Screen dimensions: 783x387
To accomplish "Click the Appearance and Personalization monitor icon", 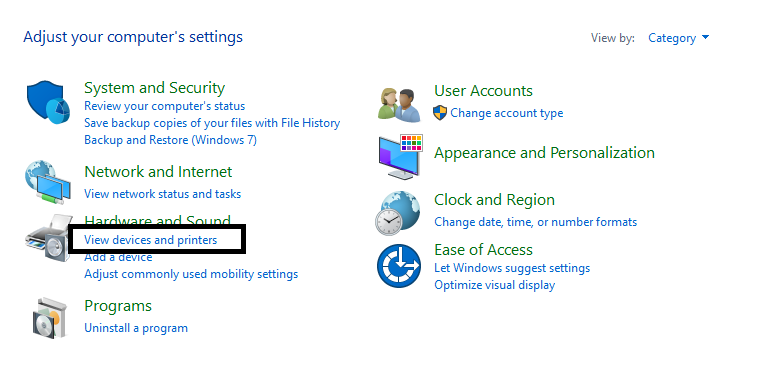I will [400, 157].
